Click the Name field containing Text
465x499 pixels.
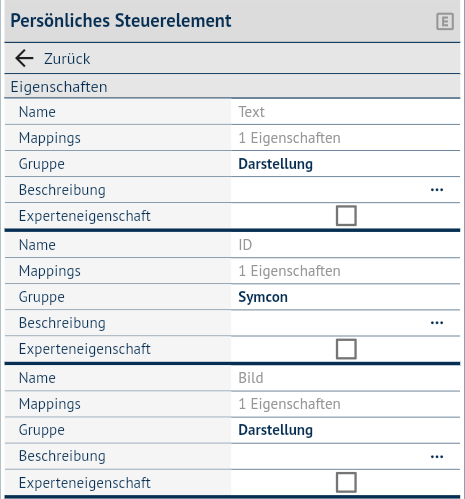click(345, 112)
